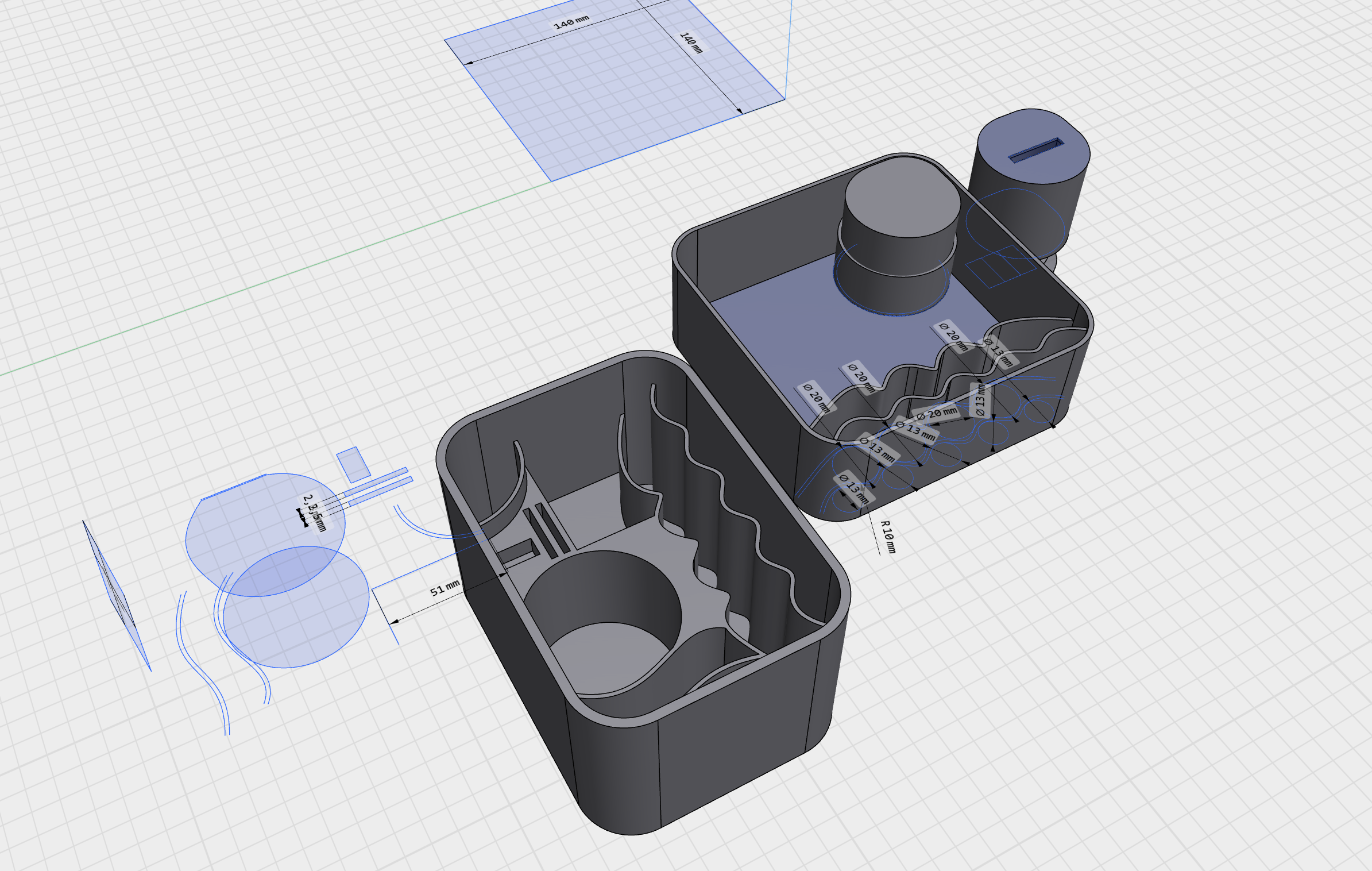Click the R 10 mm radius dimension

(x=888, y=537)
